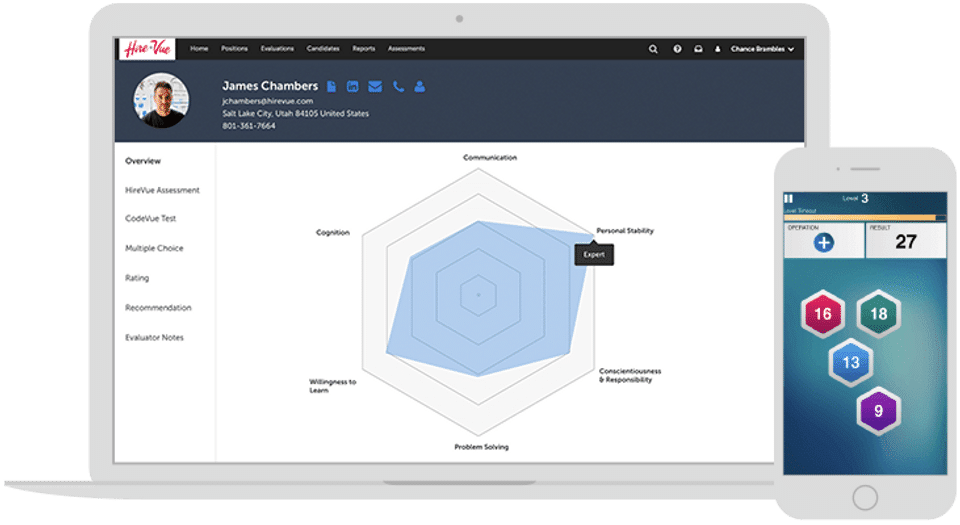Viewport: 960px width, 525px height.
Task: Click the calendar icon beside James Chambers
Action: 353,86
